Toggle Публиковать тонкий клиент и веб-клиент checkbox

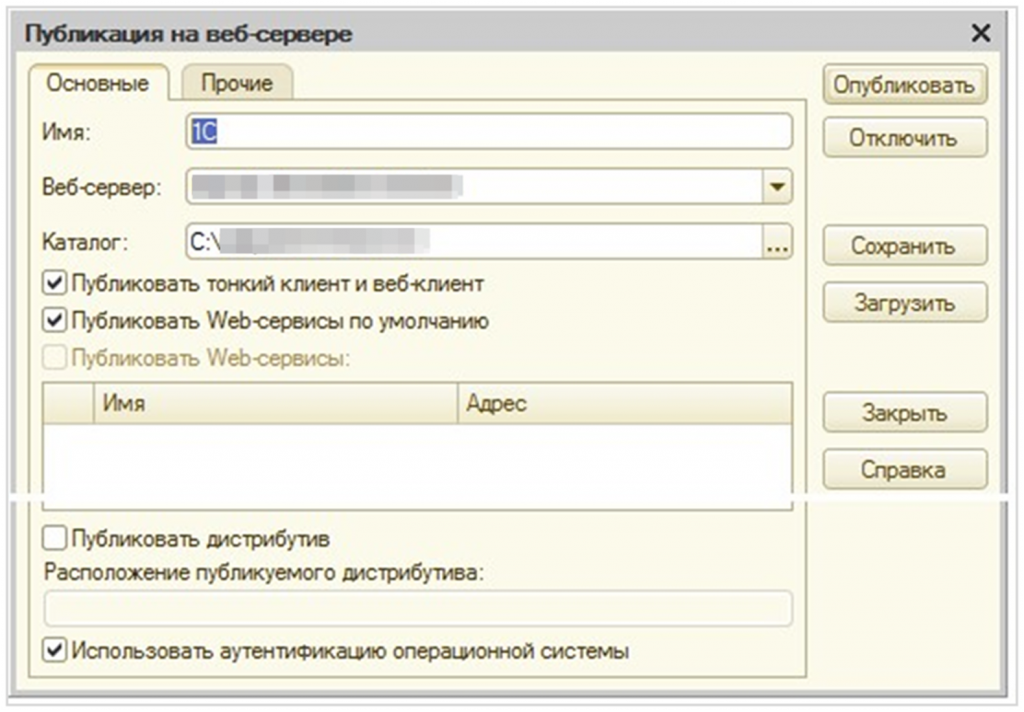click(55, 284)
